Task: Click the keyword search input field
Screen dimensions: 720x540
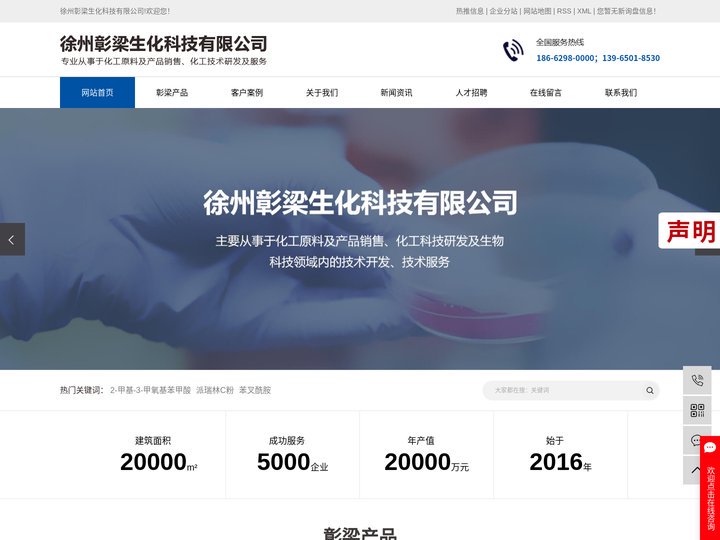Action: (565, 390)
